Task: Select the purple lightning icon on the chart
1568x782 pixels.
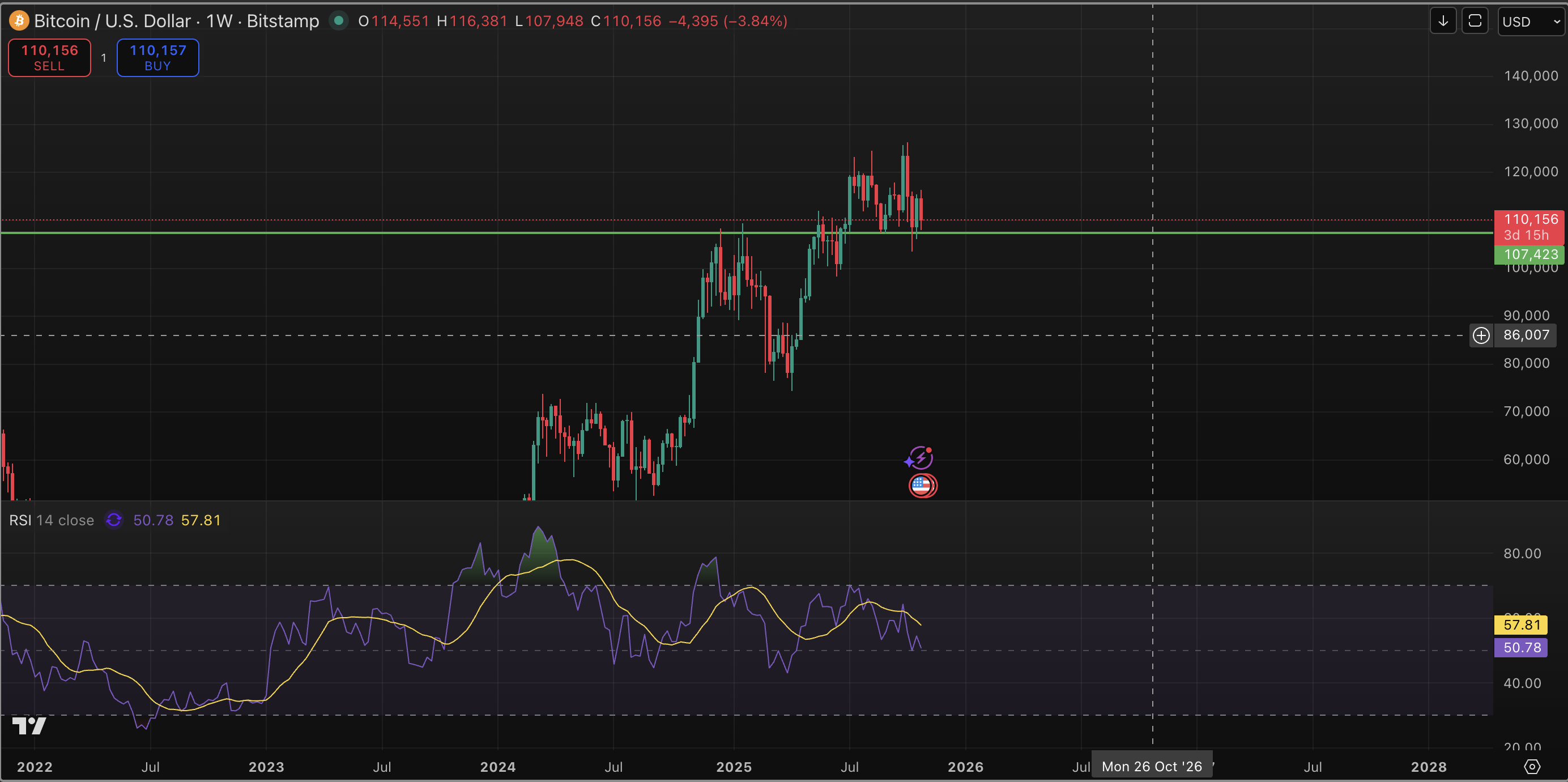Action: [x=920, y=458]
